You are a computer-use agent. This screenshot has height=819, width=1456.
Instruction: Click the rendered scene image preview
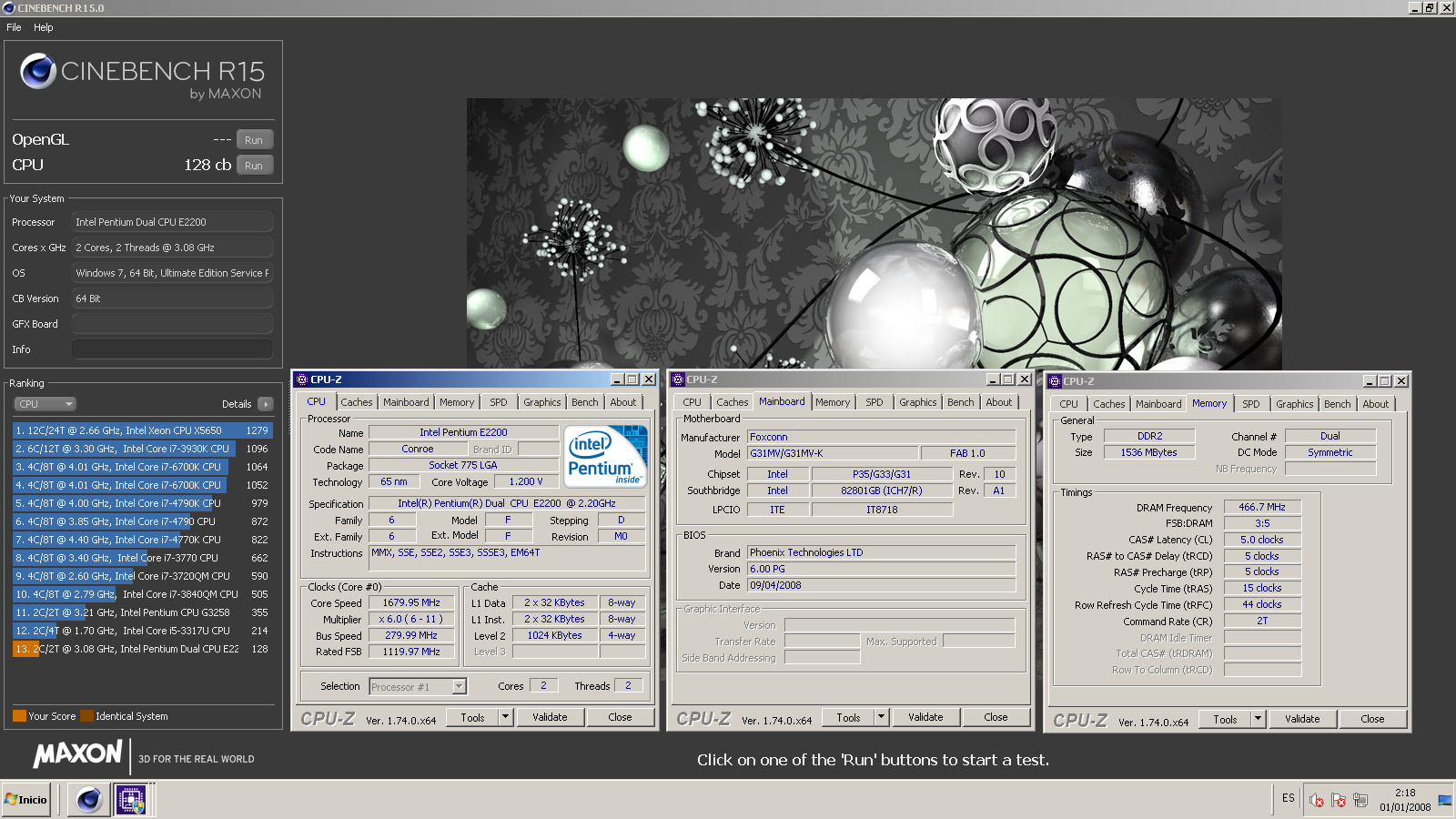pos(874,233)
